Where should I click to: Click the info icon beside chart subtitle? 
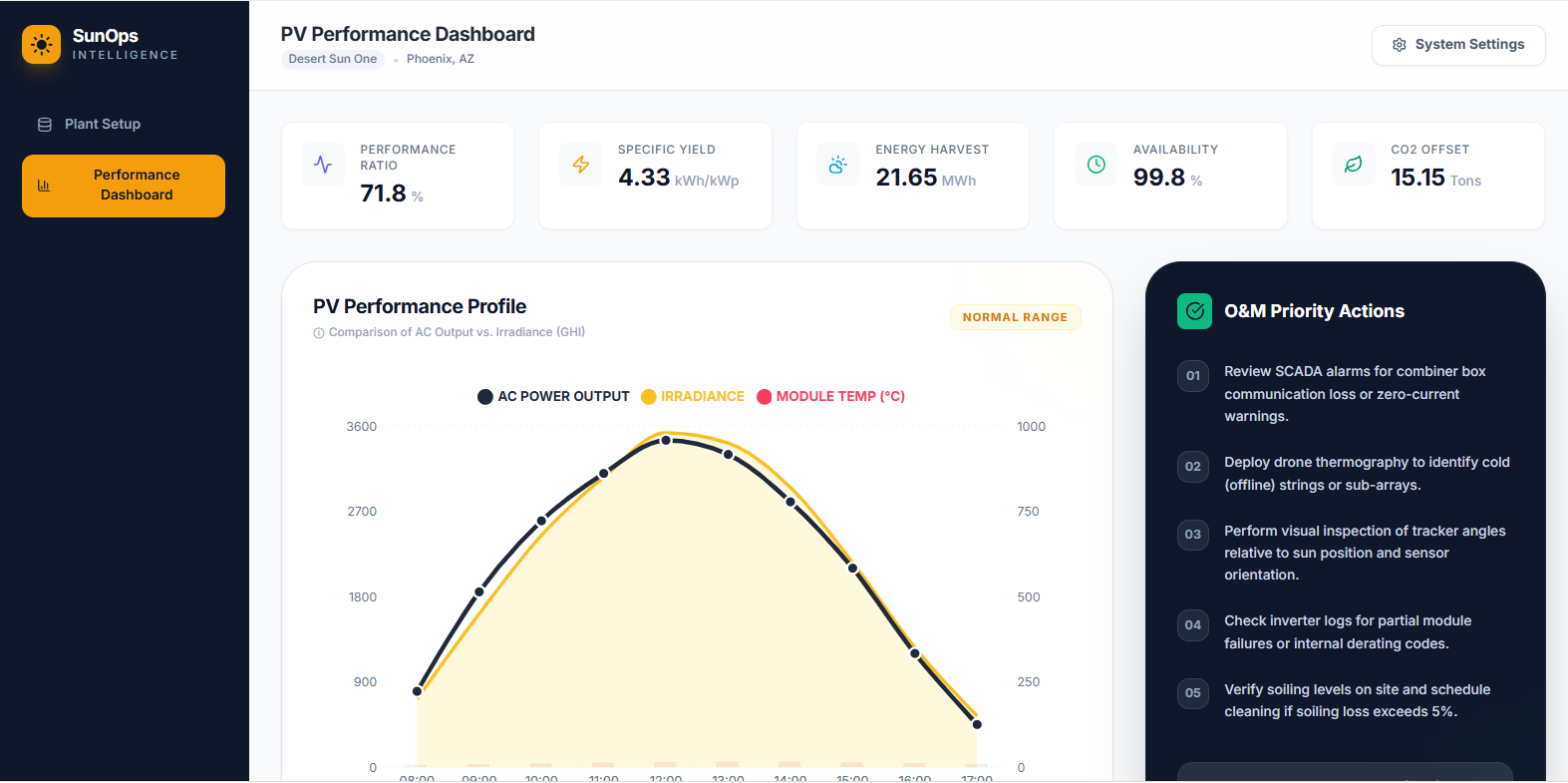(319, 333)
